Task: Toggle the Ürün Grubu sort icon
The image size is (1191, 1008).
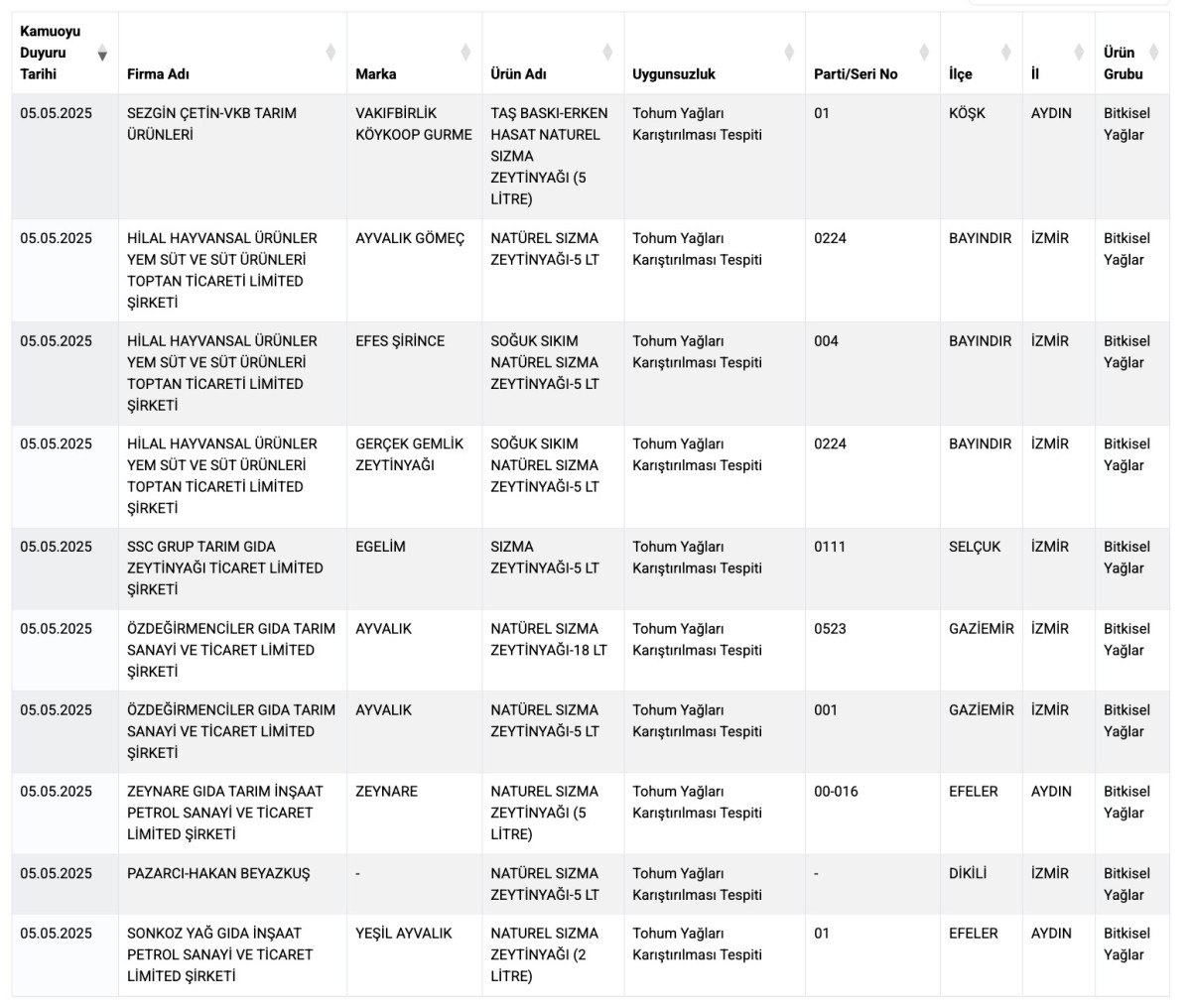Action: tap(1154, 53)
